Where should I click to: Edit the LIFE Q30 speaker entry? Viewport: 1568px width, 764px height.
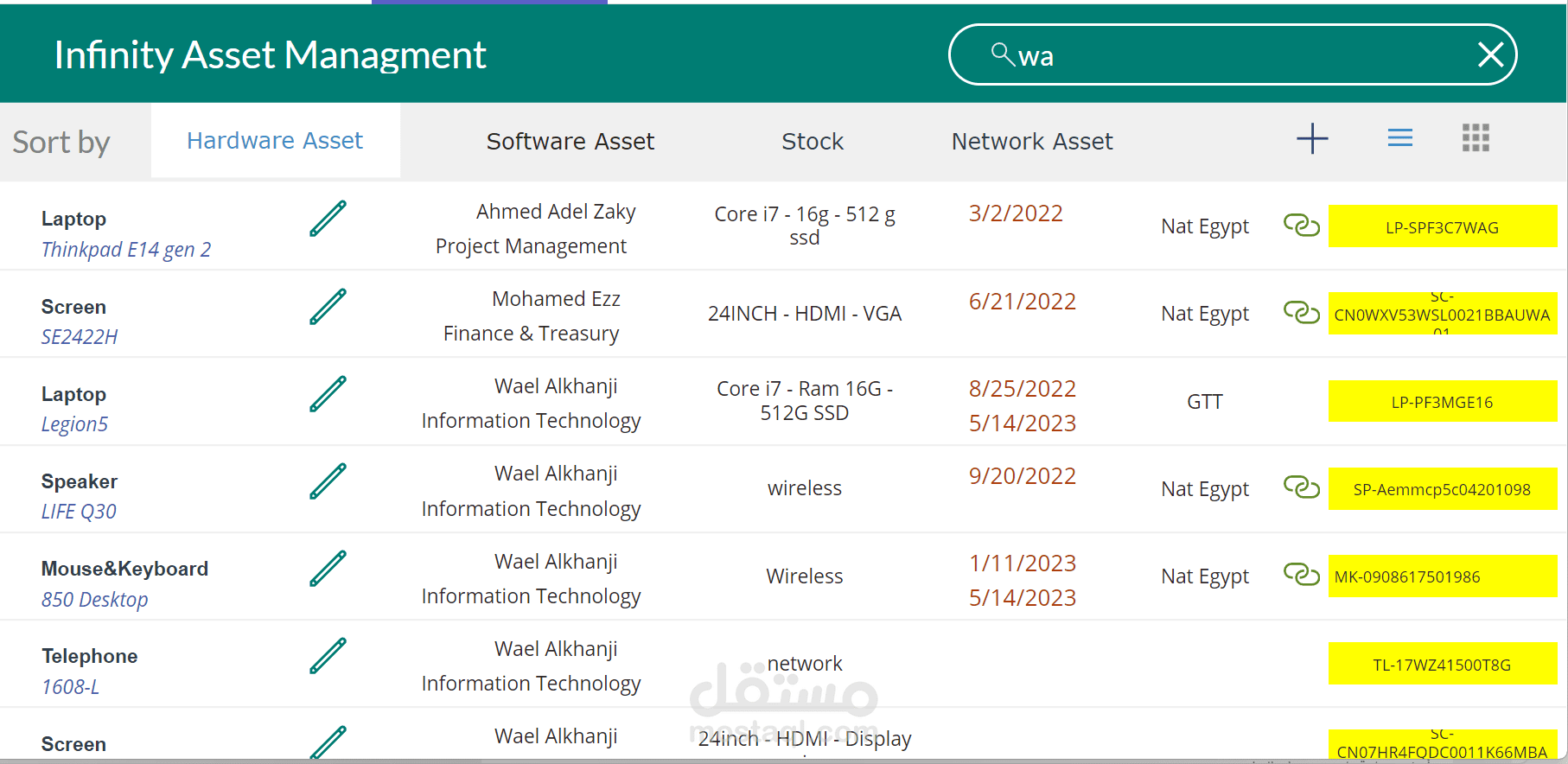coord(328,481)
